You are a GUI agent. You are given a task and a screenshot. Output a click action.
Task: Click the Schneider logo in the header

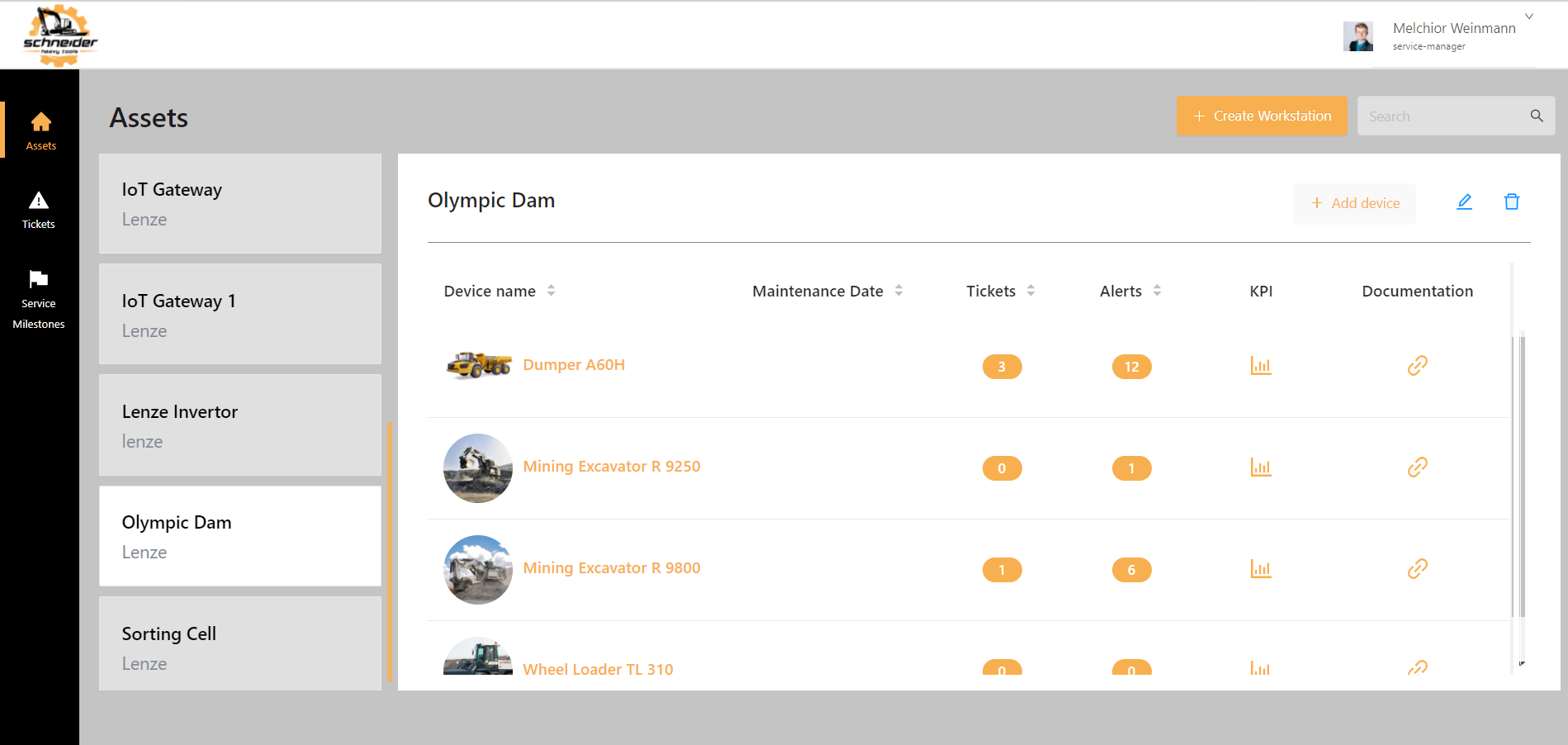pyautogui.click(x=59, y=35)
